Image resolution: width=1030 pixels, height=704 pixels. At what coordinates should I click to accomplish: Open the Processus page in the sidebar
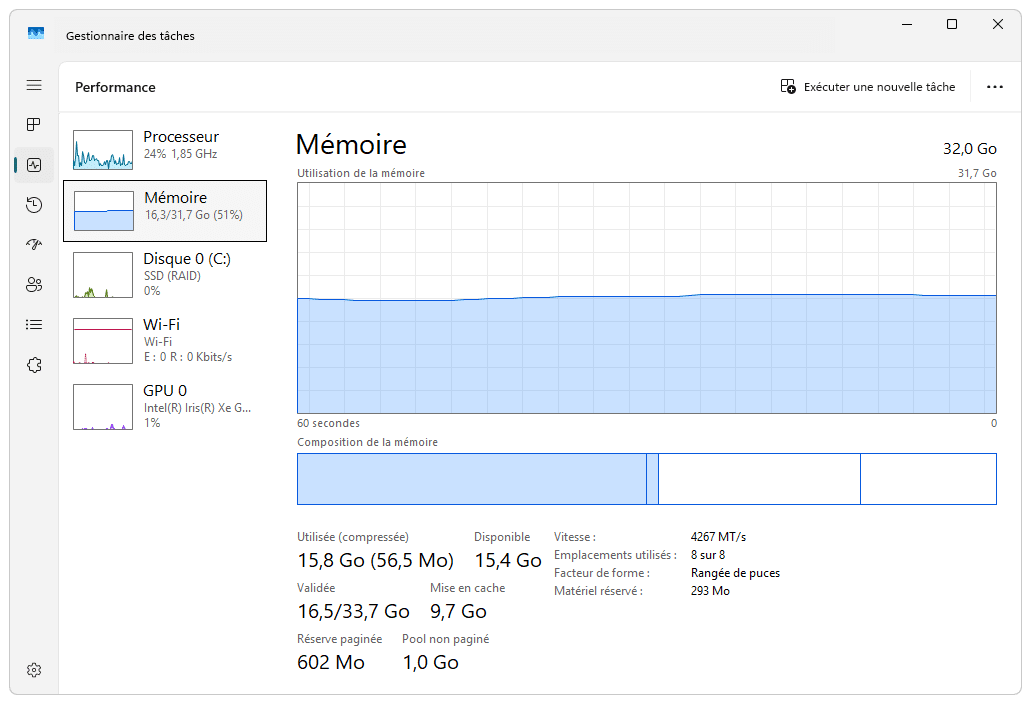coord(34,125)
